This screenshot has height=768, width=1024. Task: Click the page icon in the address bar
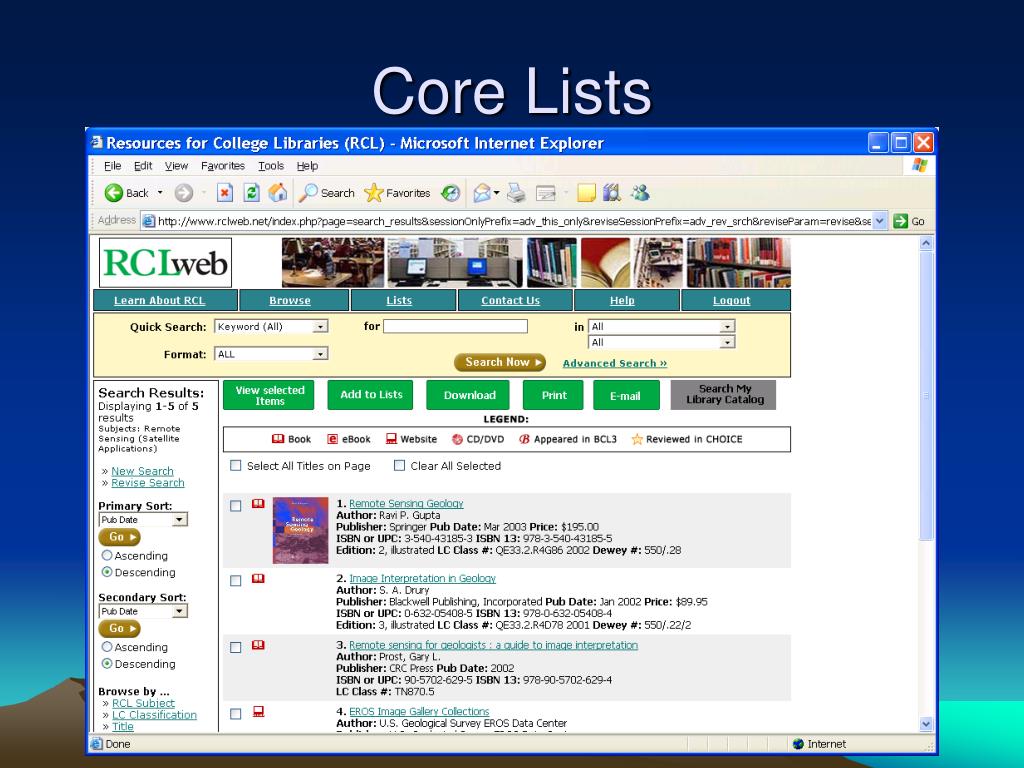(x=149, y=221)
